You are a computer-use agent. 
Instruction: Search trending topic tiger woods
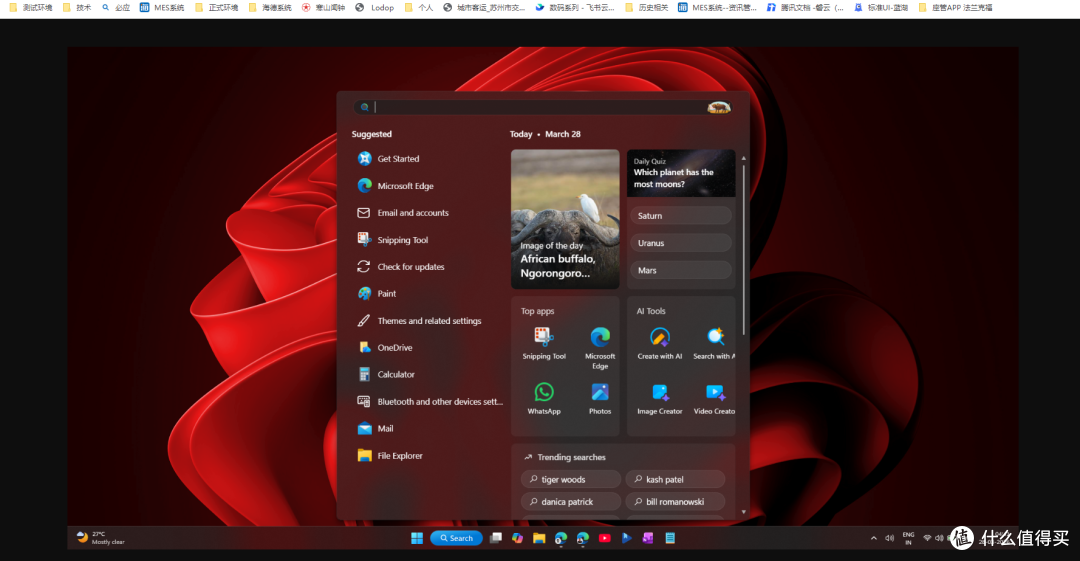click(571, 479)
